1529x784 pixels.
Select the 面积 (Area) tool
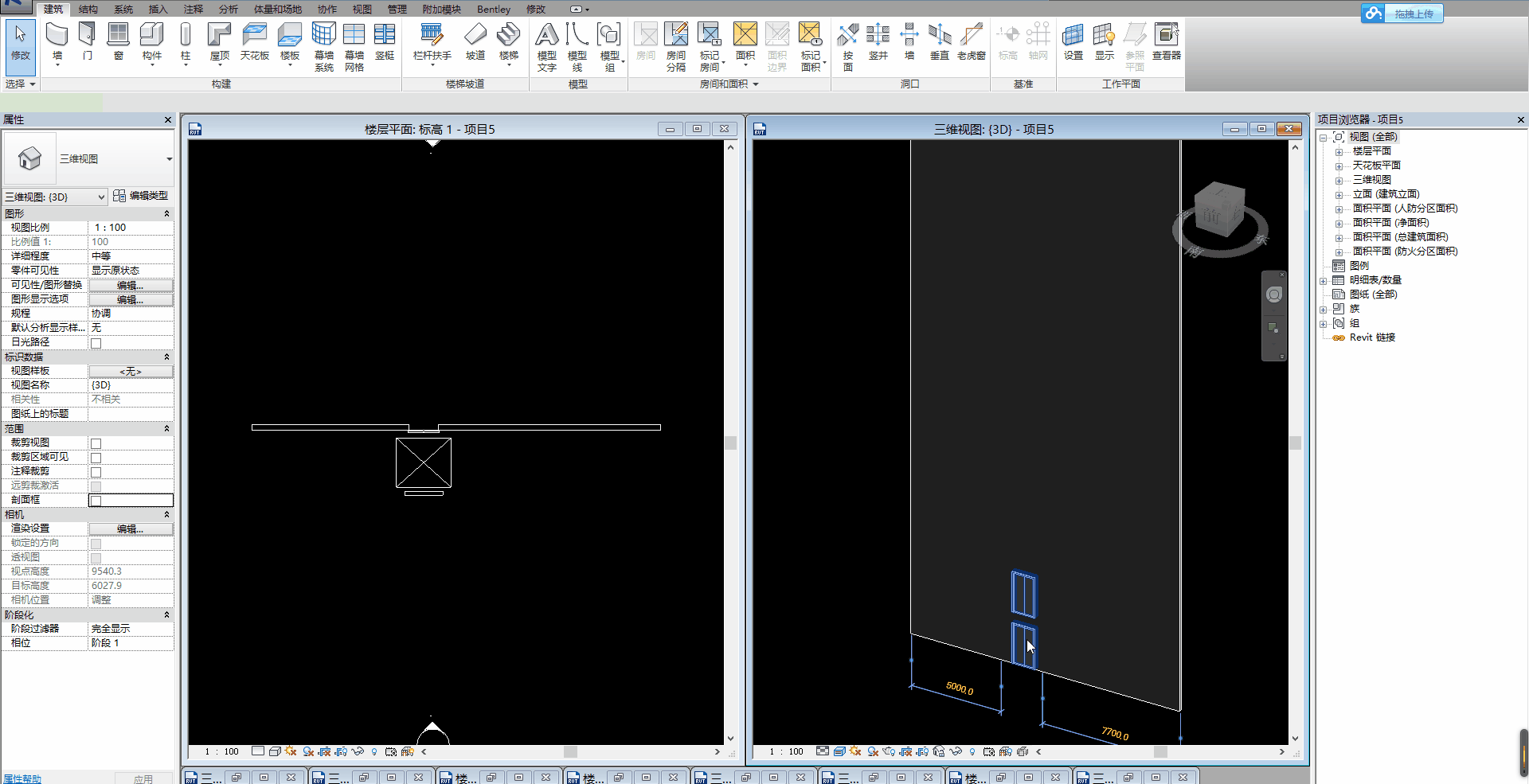(745, 42)
